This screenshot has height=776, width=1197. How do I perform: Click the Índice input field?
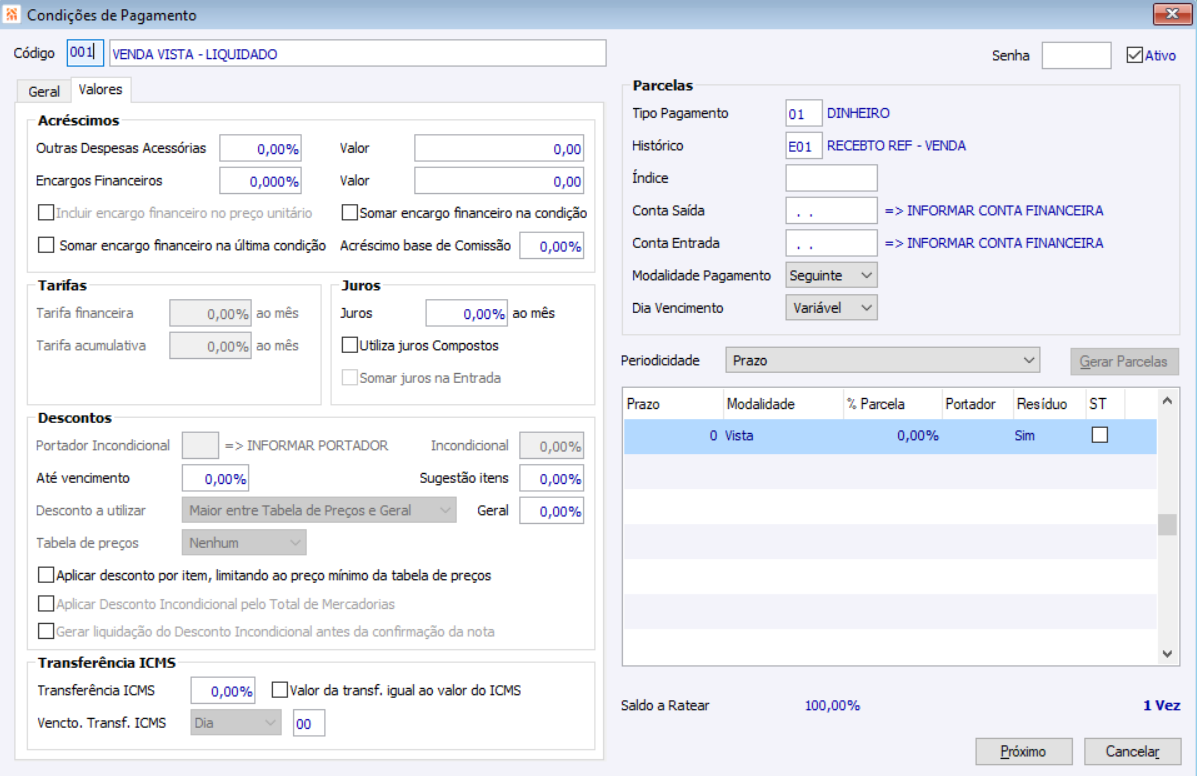pos(831,178)
